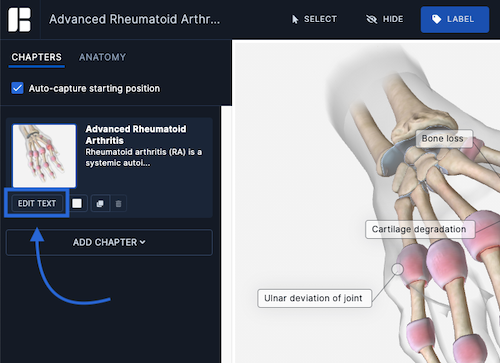Open the white background color swatch
The image size is (500, 363).
coord(77,203)
